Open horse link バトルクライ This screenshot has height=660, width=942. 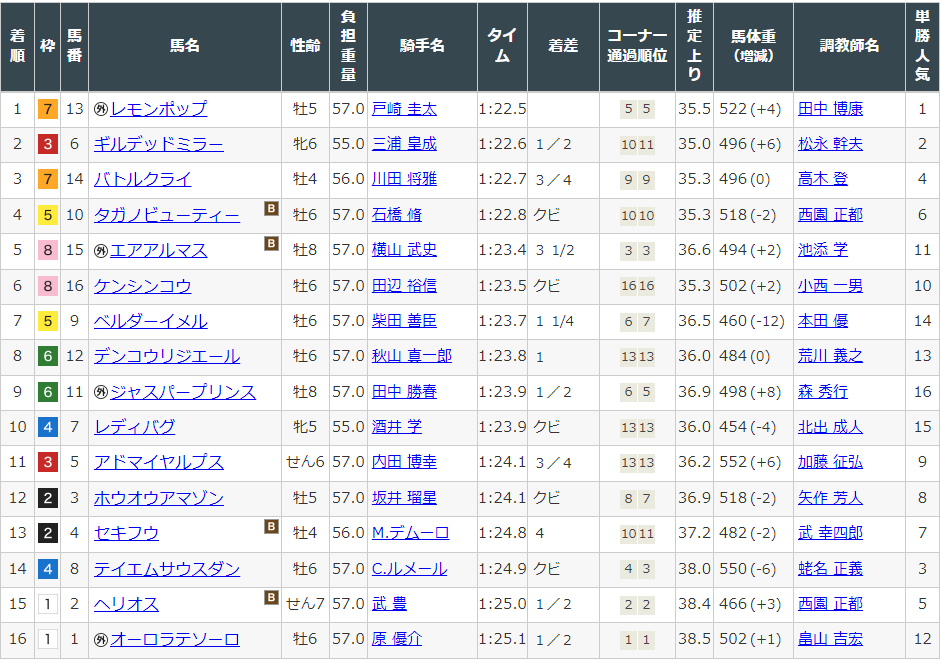142,180
